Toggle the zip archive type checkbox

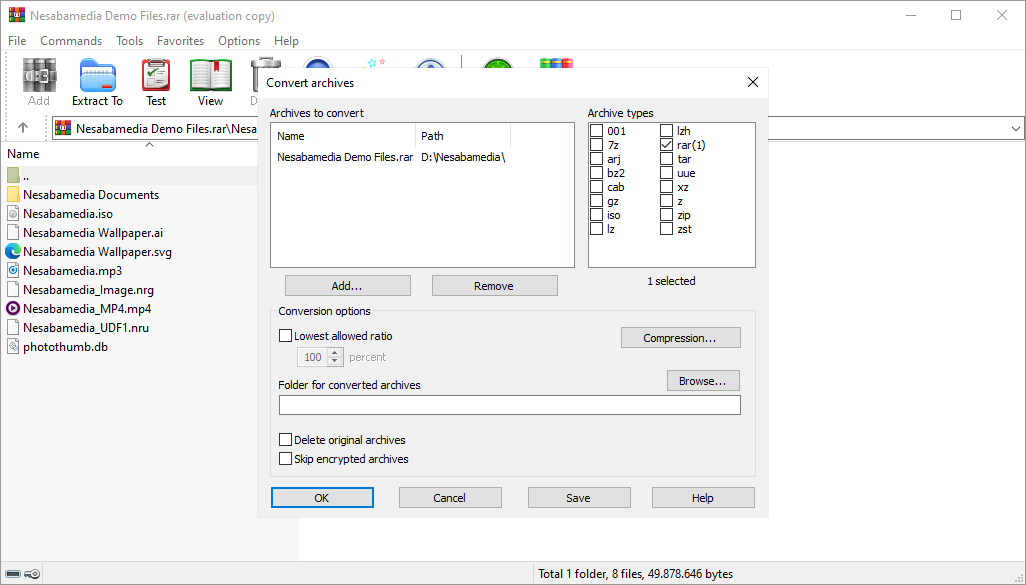[x=667, y=215]
